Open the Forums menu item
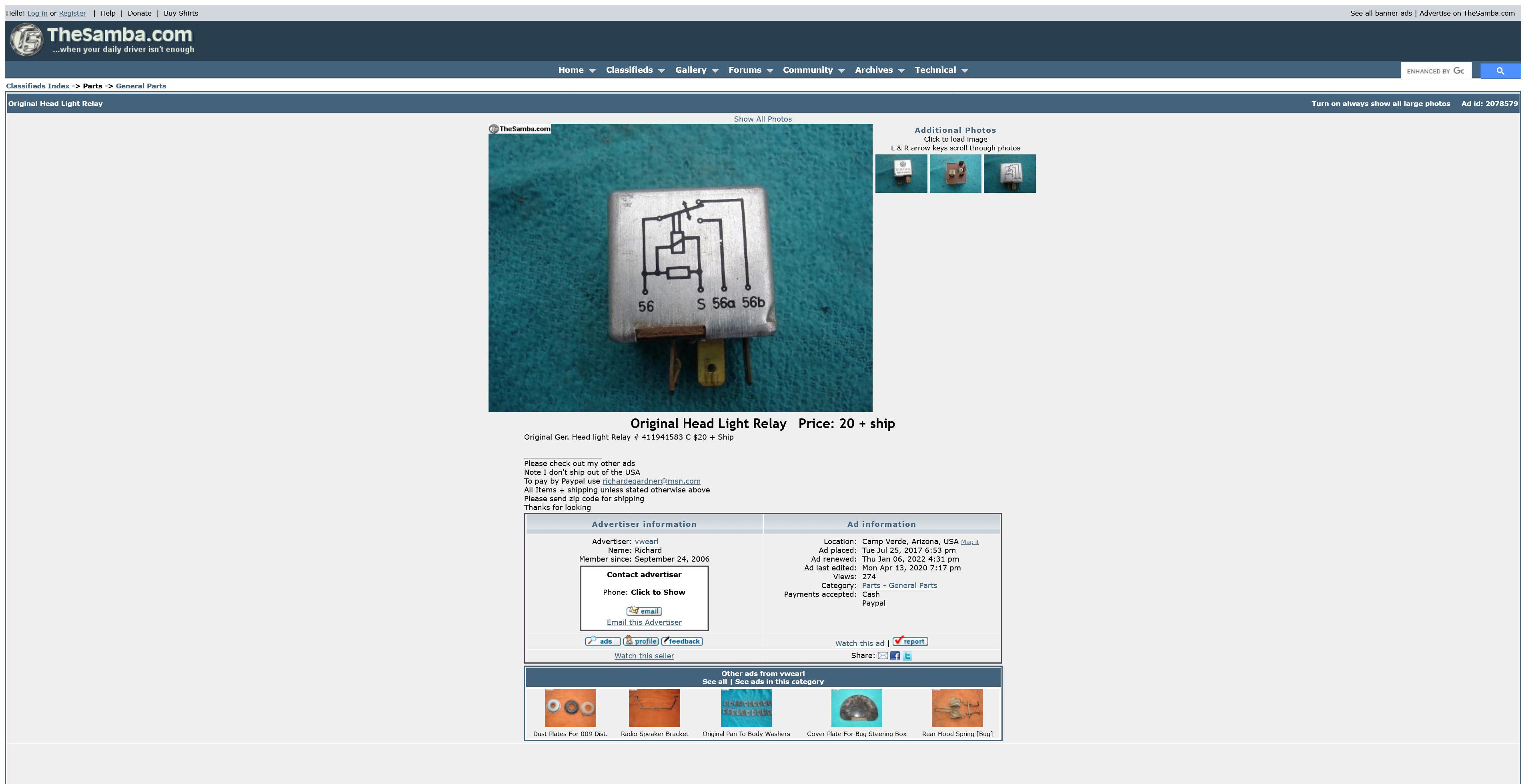The height and width of the screenshot is (784, 1526). tap(745, 70)
